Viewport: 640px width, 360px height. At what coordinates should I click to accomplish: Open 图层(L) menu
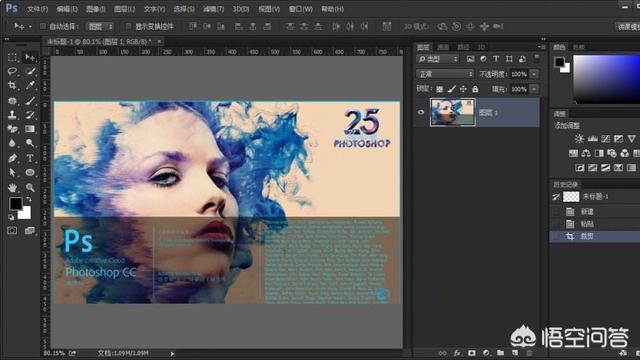pos(124,9)
